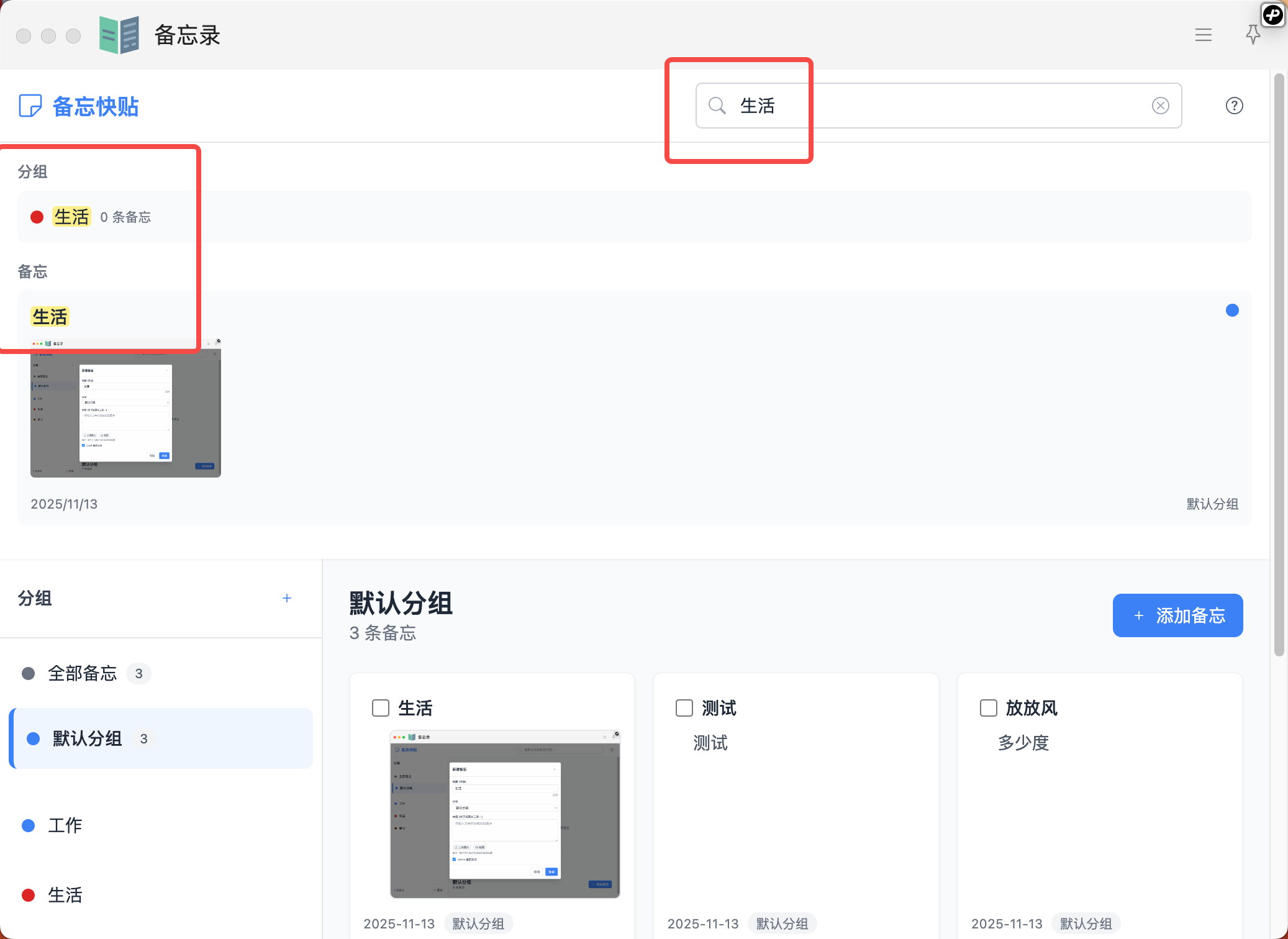1288x939 pixels.
Task: Click the search magnifier icon
Action: click(x=717, y=106)
